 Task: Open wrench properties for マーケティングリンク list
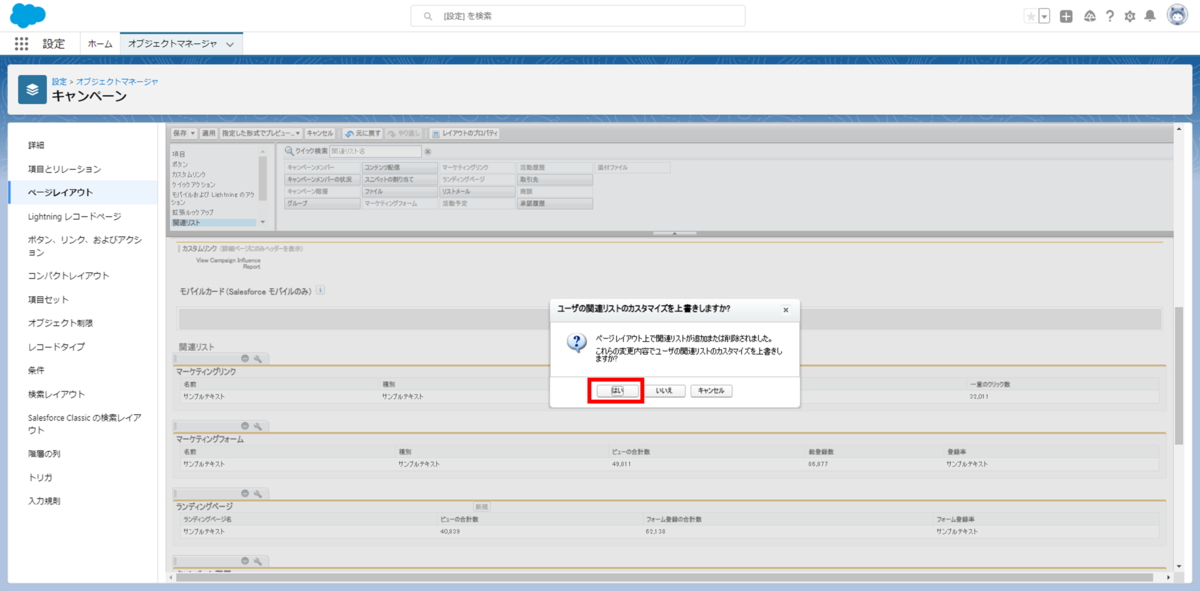[x=257, y=358]
